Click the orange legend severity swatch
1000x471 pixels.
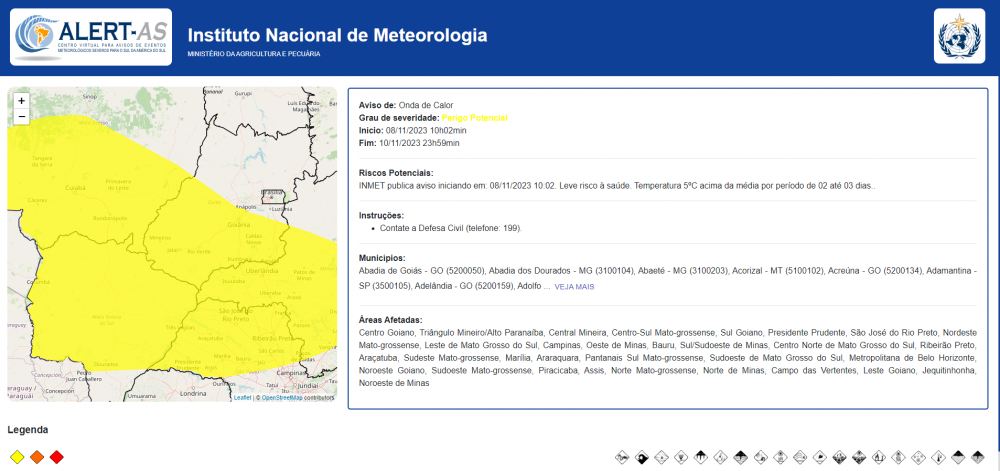[x=37, y=457]
